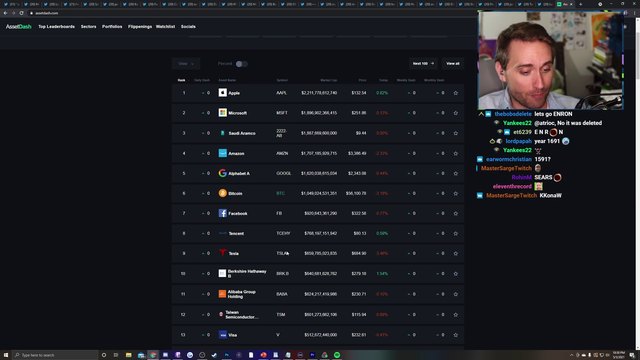
Task: Click the AAPL symbol text
Action: click(281, 93)
